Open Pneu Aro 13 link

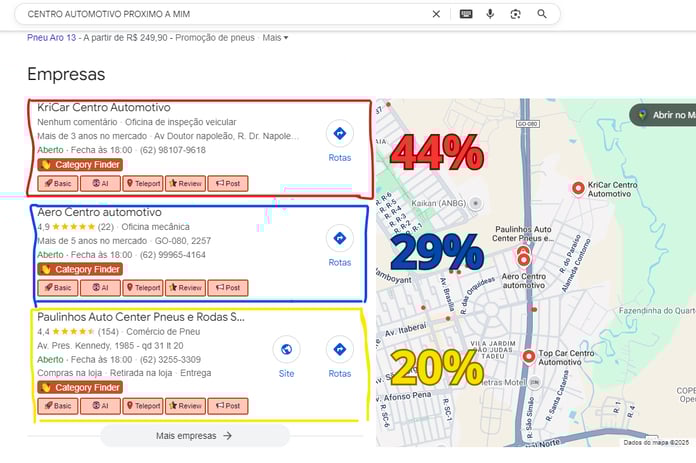(51, 38)
